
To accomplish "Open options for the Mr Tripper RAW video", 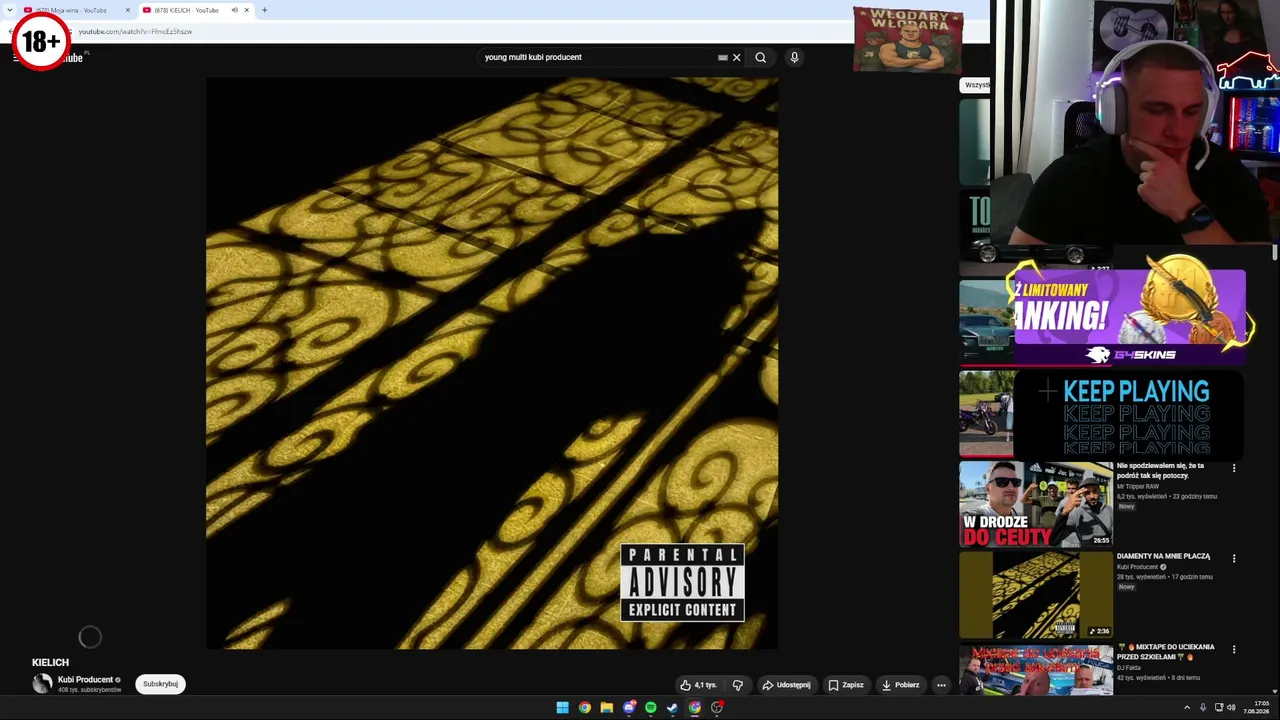I will pyautogui.click(x=1234, y=468).
